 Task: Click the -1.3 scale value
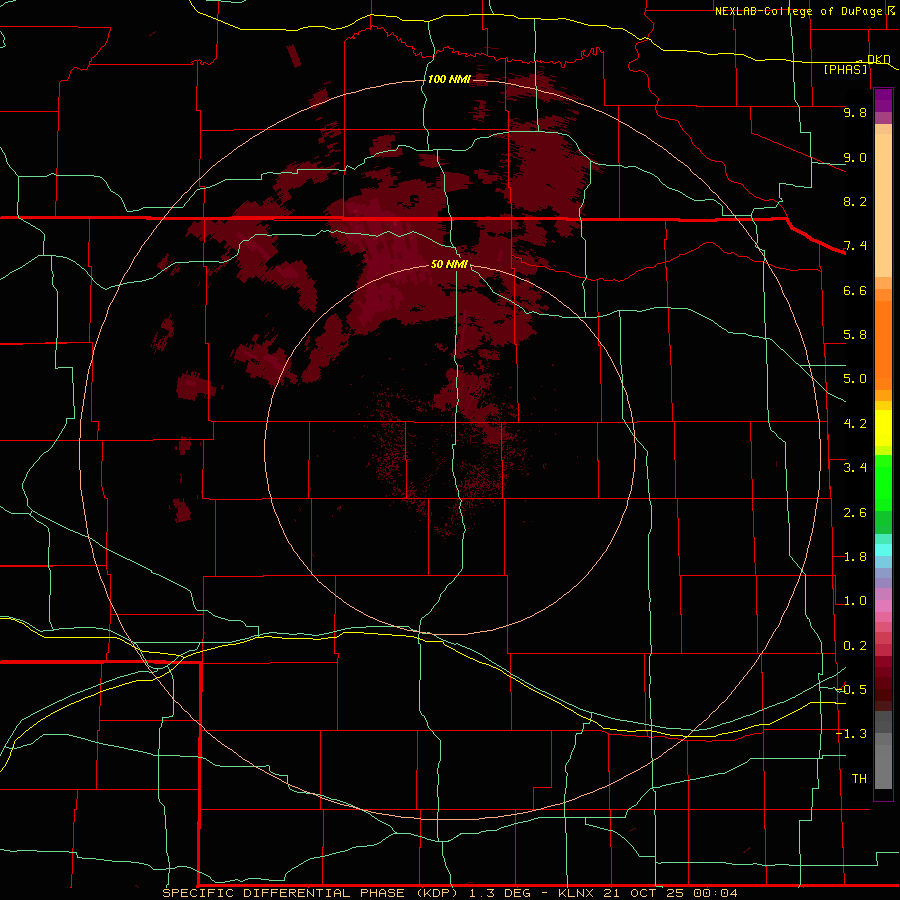coord(851,734)
